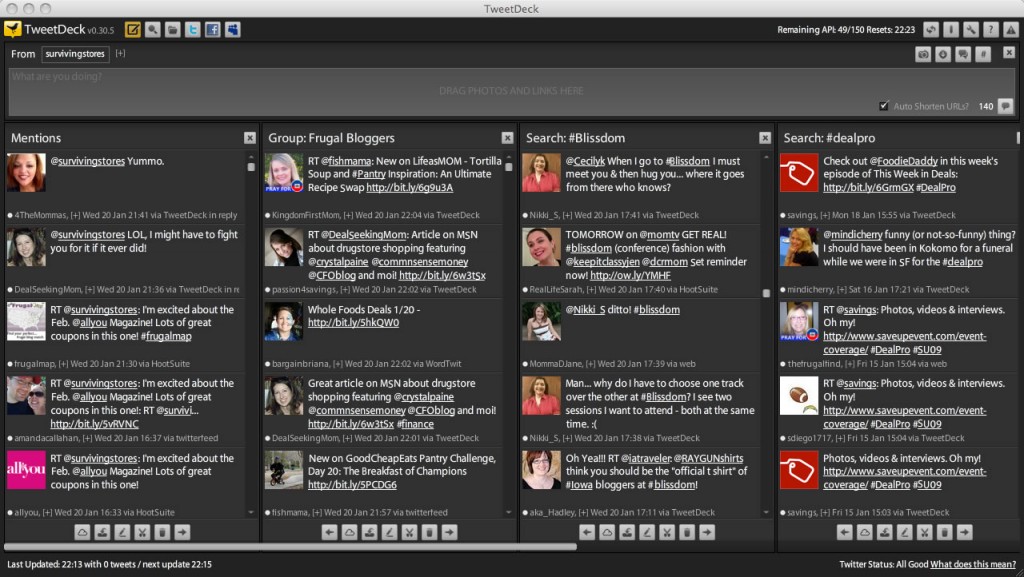Click the What are you doing? text field
Screen dimensions: 1024x577
(511, 92)
